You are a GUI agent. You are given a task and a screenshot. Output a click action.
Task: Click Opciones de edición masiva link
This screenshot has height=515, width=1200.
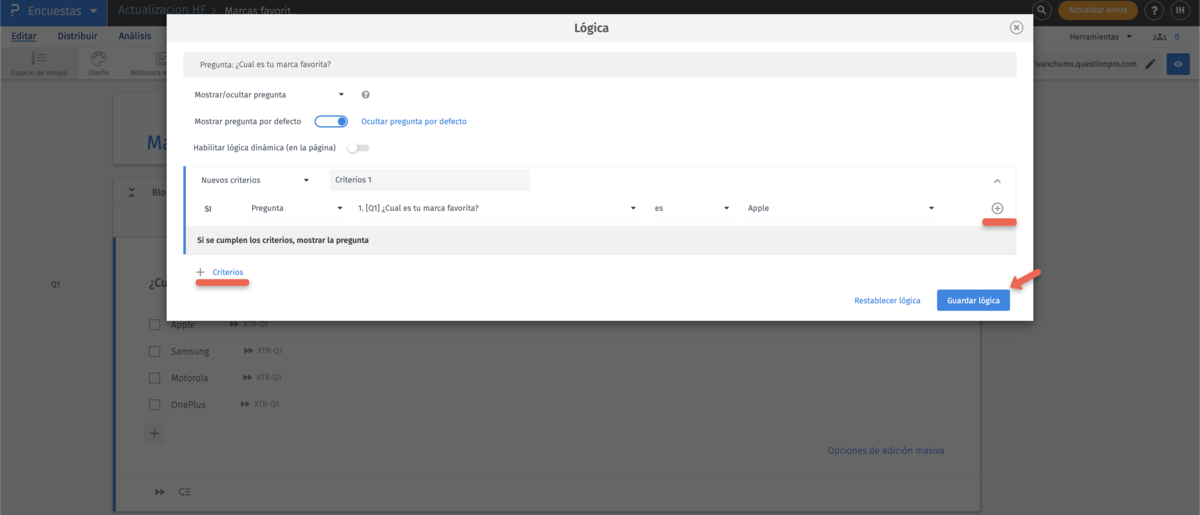coord(886,450)
